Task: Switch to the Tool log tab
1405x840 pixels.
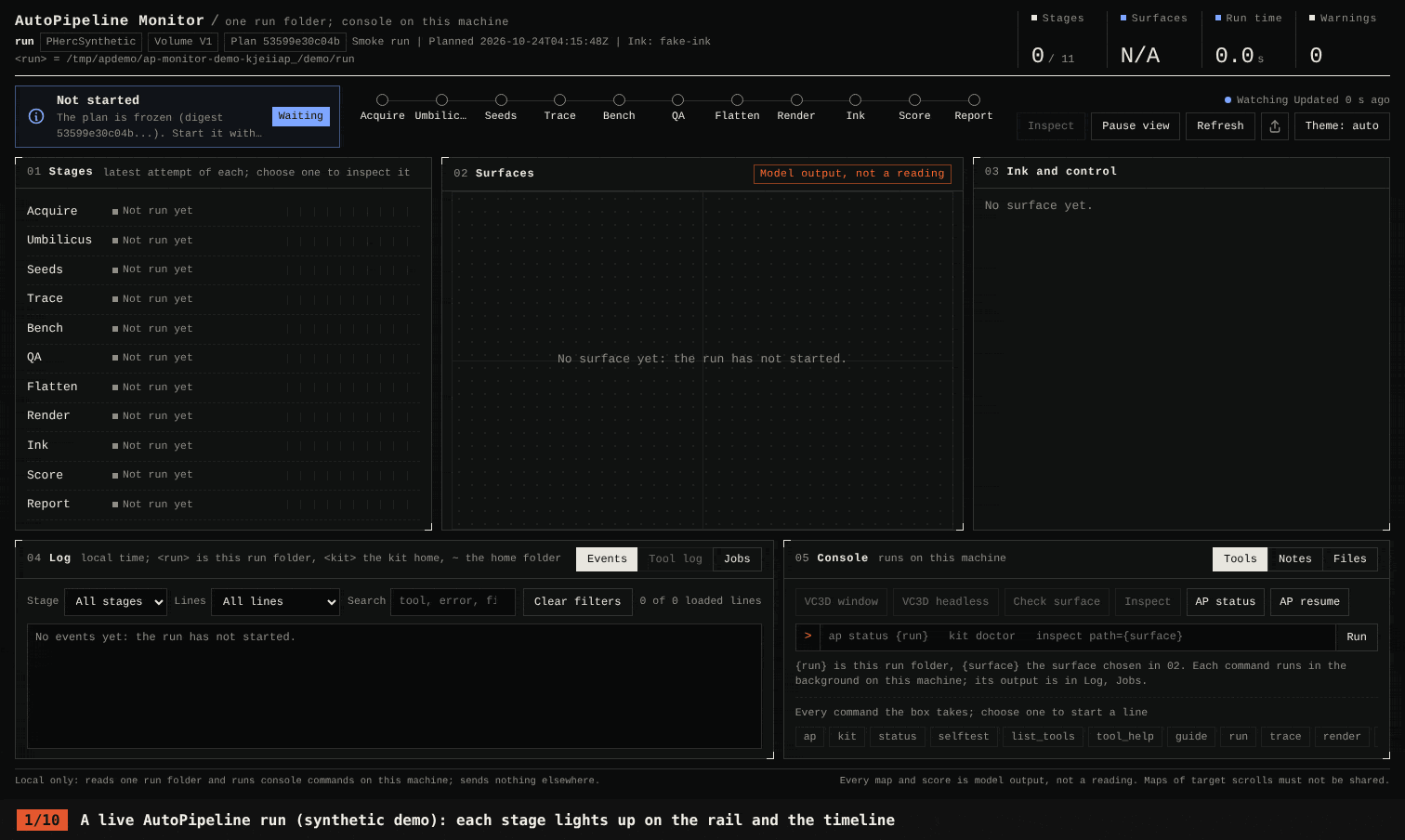Action: point(676,559)
